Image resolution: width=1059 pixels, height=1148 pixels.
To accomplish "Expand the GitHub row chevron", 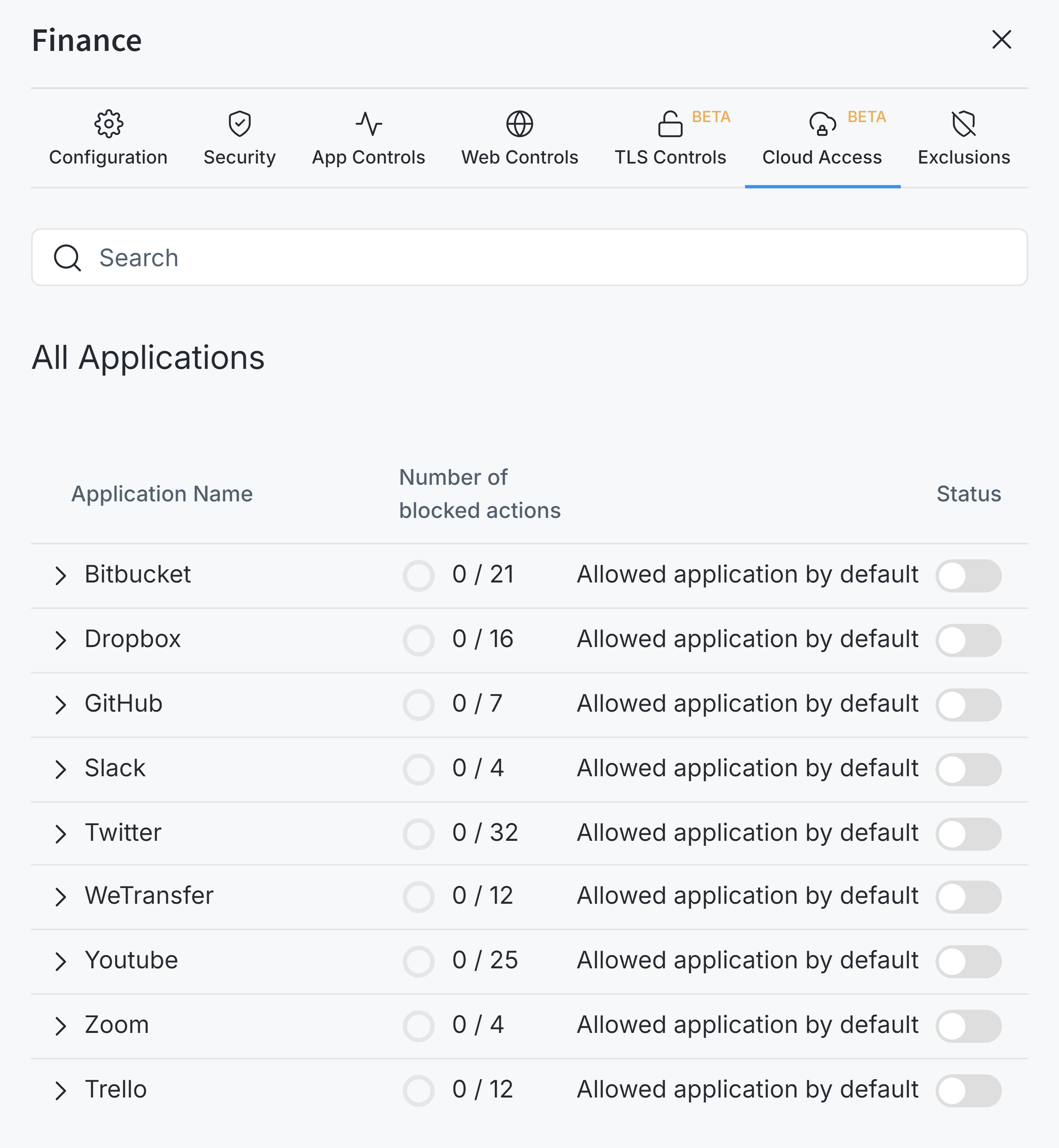I will (61, 705).
